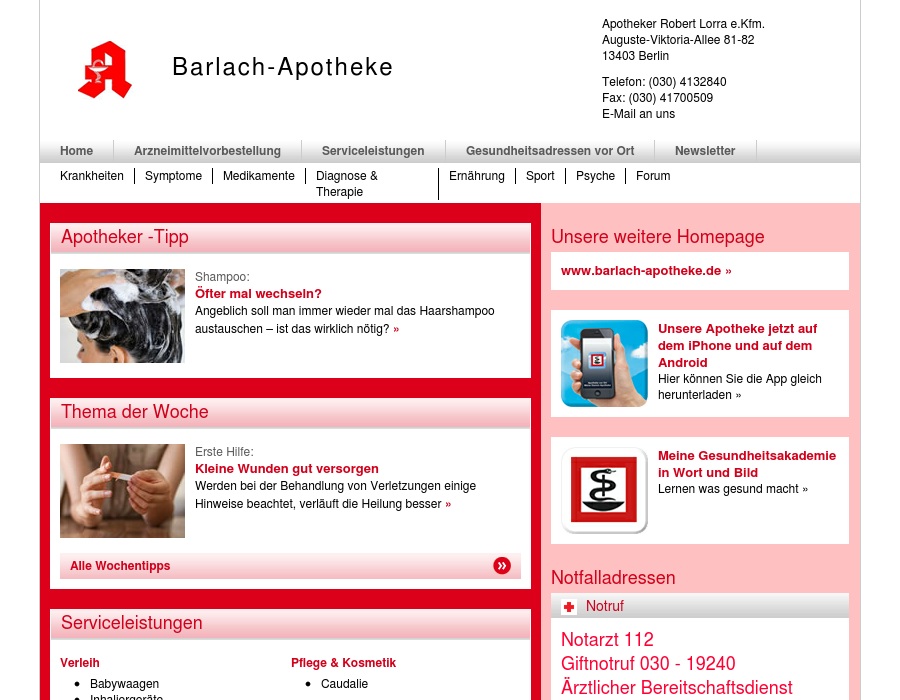Open Arzneimittelvorbestellung in the main navigation
This screenshot has width=900, height=700.
[207, 151]
